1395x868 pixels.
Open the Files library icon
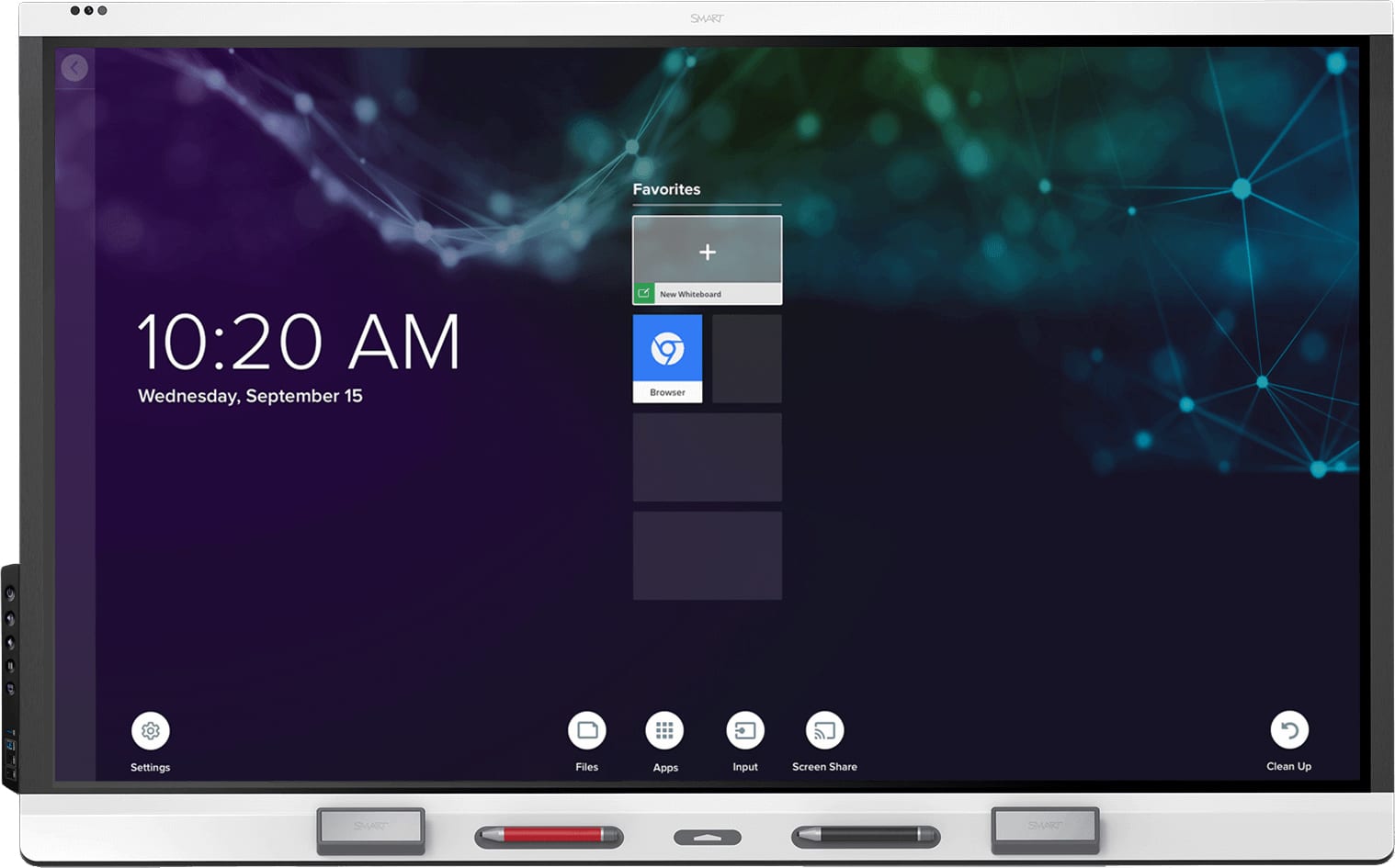[x=586, y=730]
